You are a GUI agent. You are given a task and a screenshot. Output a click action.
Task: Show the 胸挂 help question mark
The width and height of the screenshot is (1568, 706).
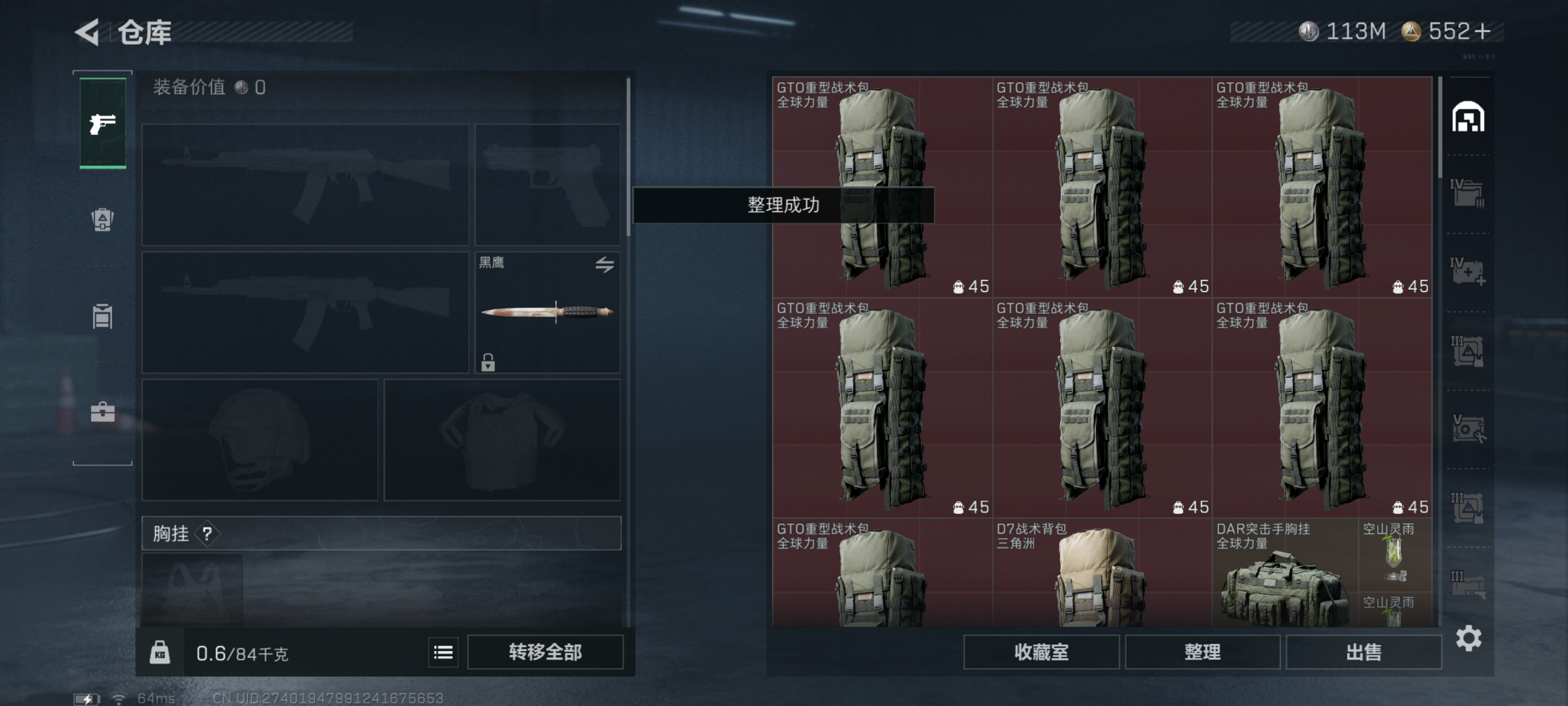tap(207, 533)
